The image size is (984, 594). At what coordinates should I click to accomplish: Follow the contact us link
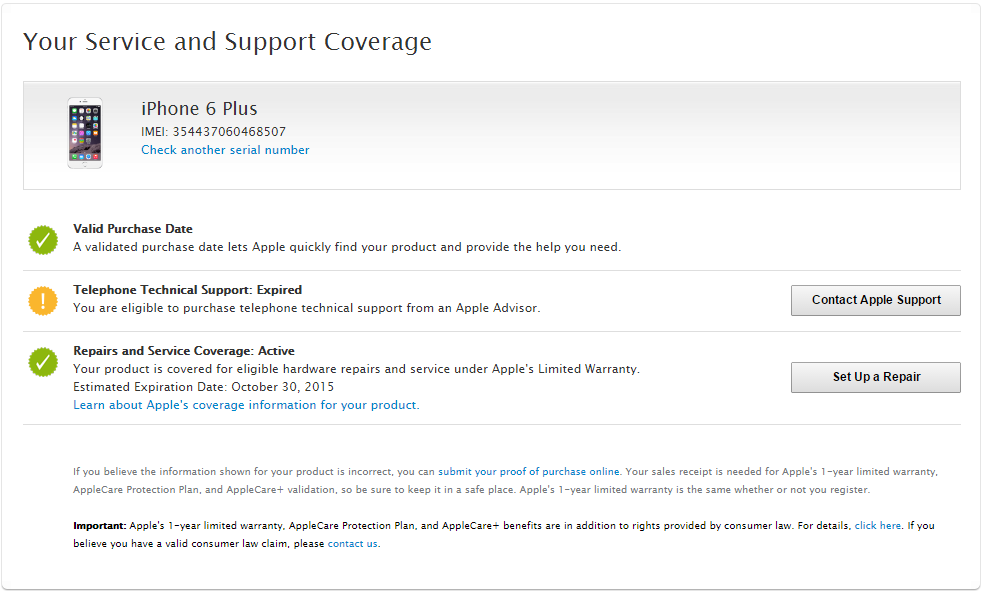[x=353, y=544]
